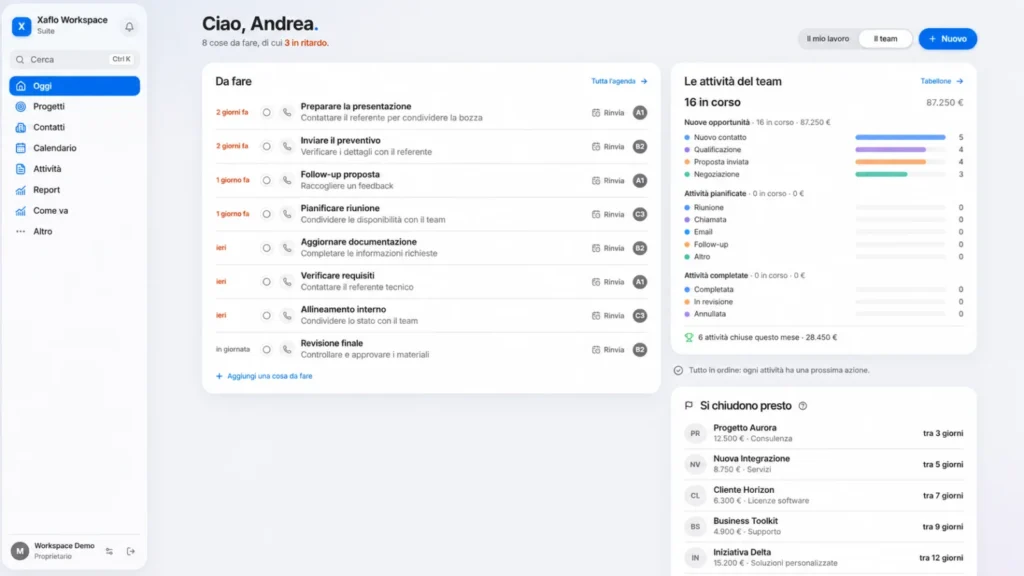The image size is (1024, 576).
Task: Open the notifications bell in sidebar header
Action: pos(129,27)
